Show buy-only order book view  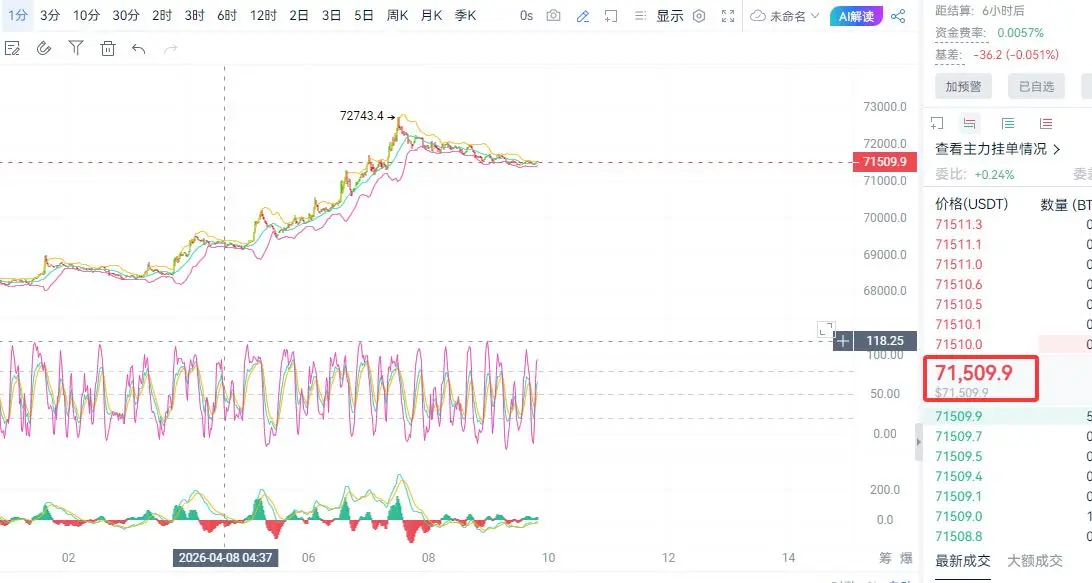tap(1008, 123)
